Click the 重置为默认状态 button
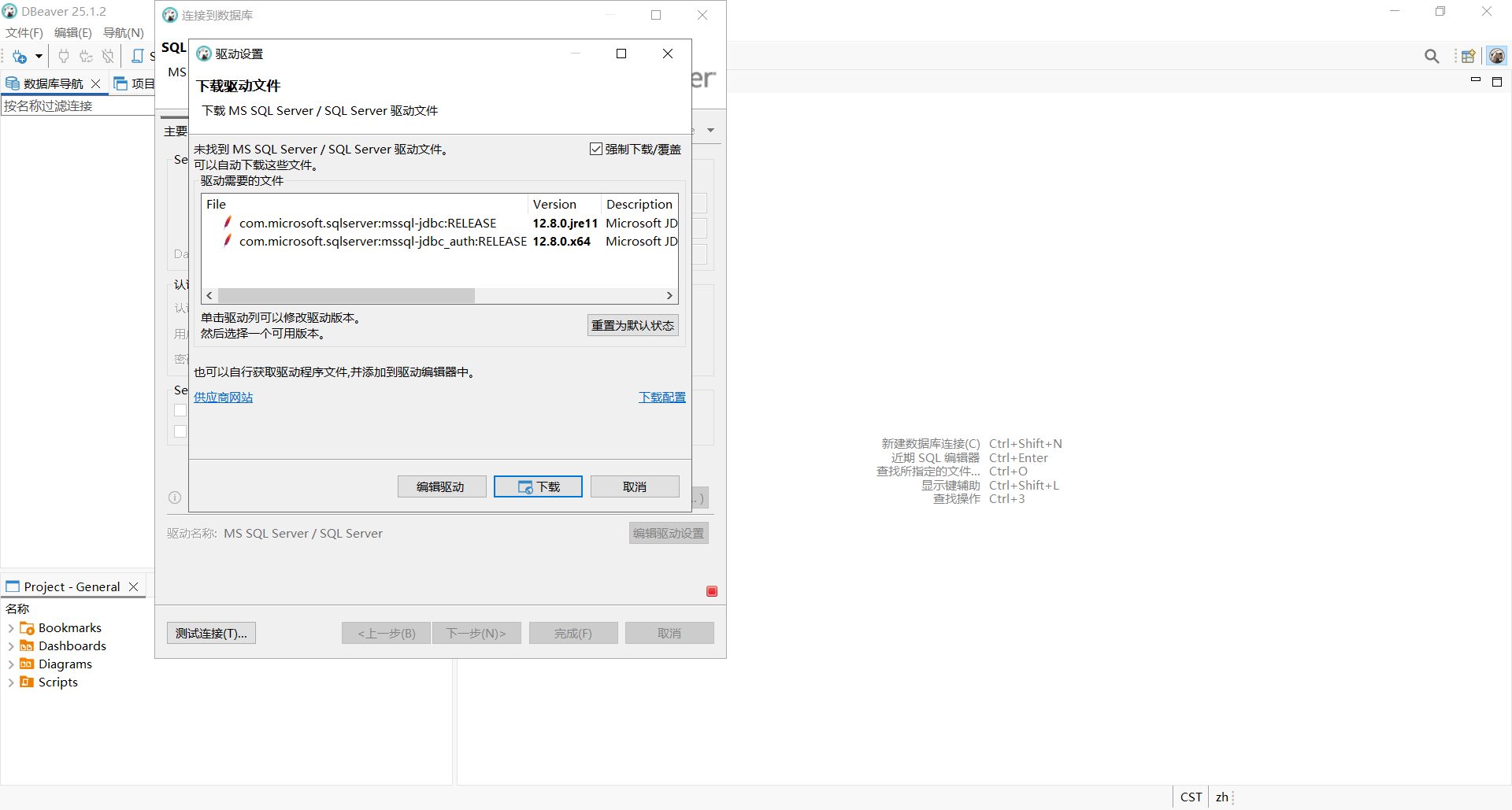The height and width of the screenshot is (810, 1512). pos(632,326)
